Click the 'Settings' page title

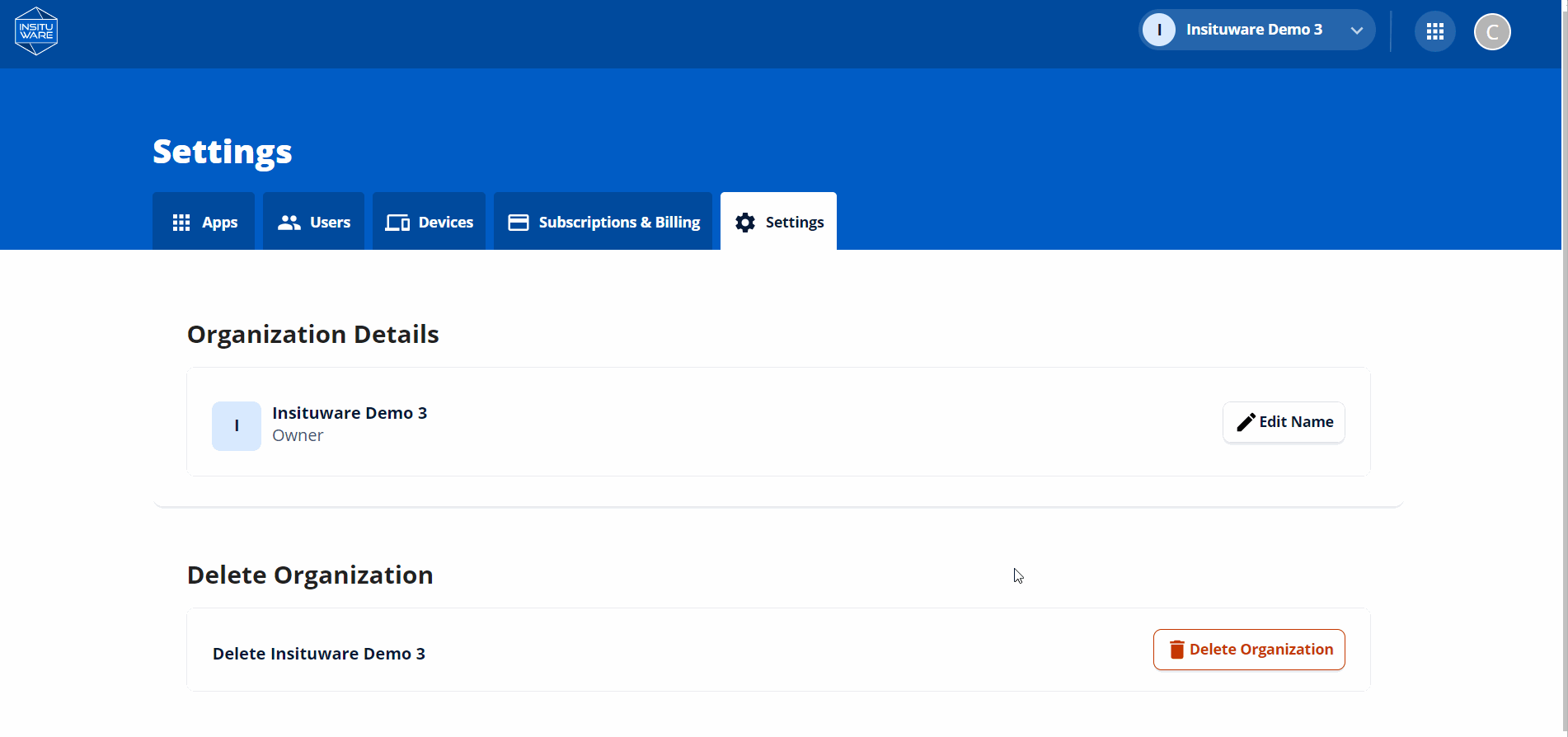[x=223, y=152]
